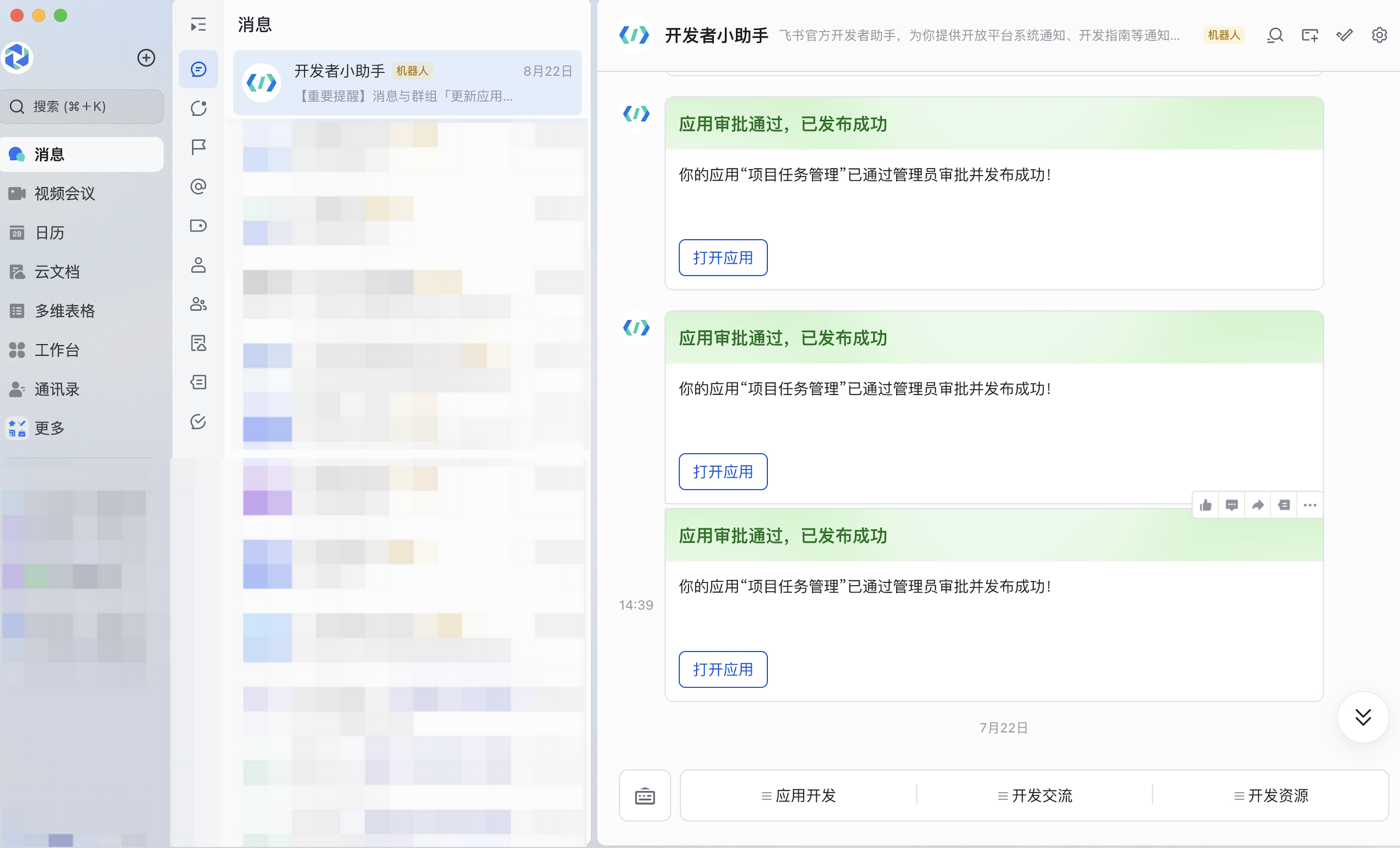Open chat settings gear icon

click(1380, 35)
